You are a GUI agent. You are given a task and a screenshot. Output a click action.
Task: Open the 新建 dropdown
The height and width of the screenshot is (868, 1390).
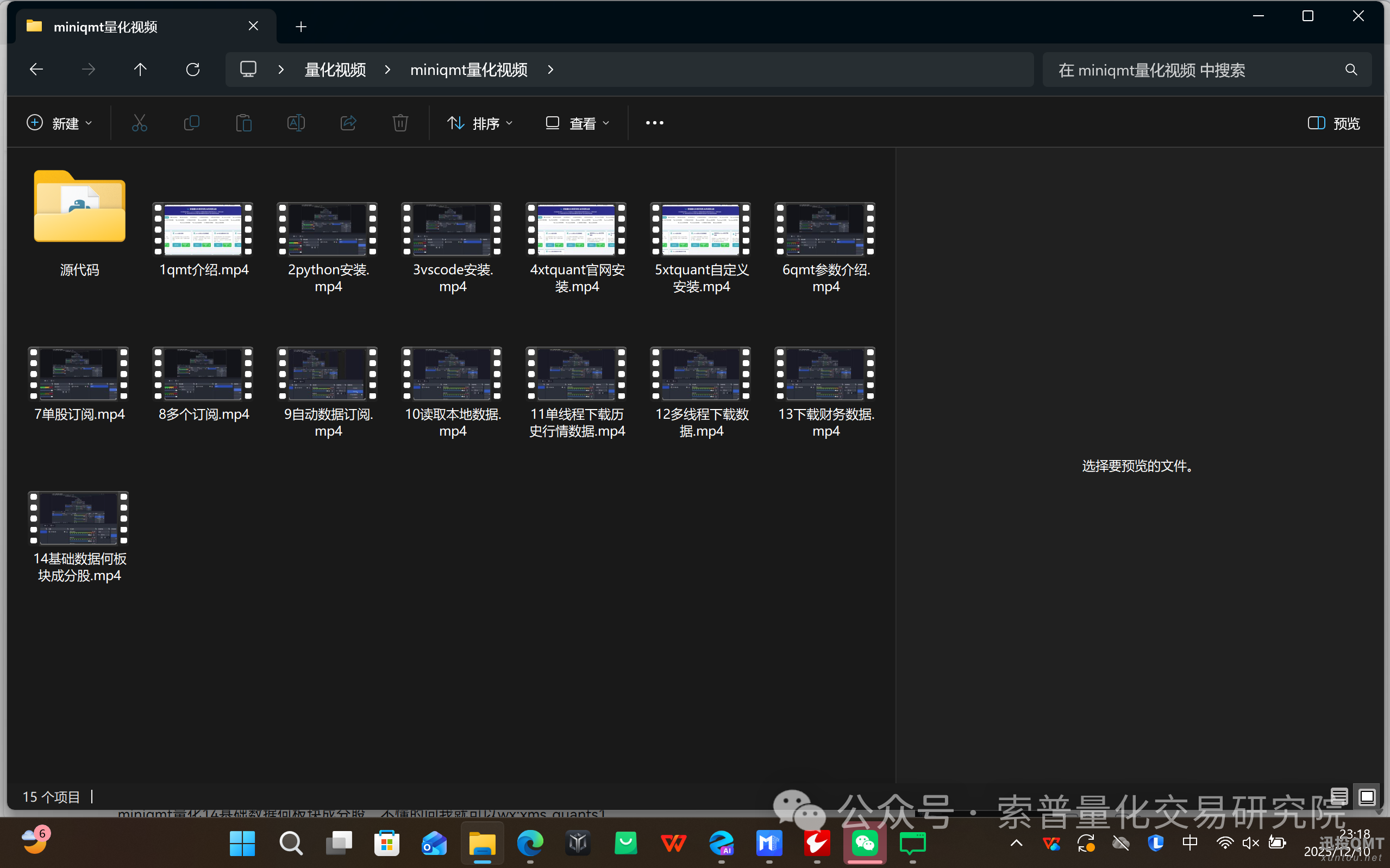coord(60,123)
